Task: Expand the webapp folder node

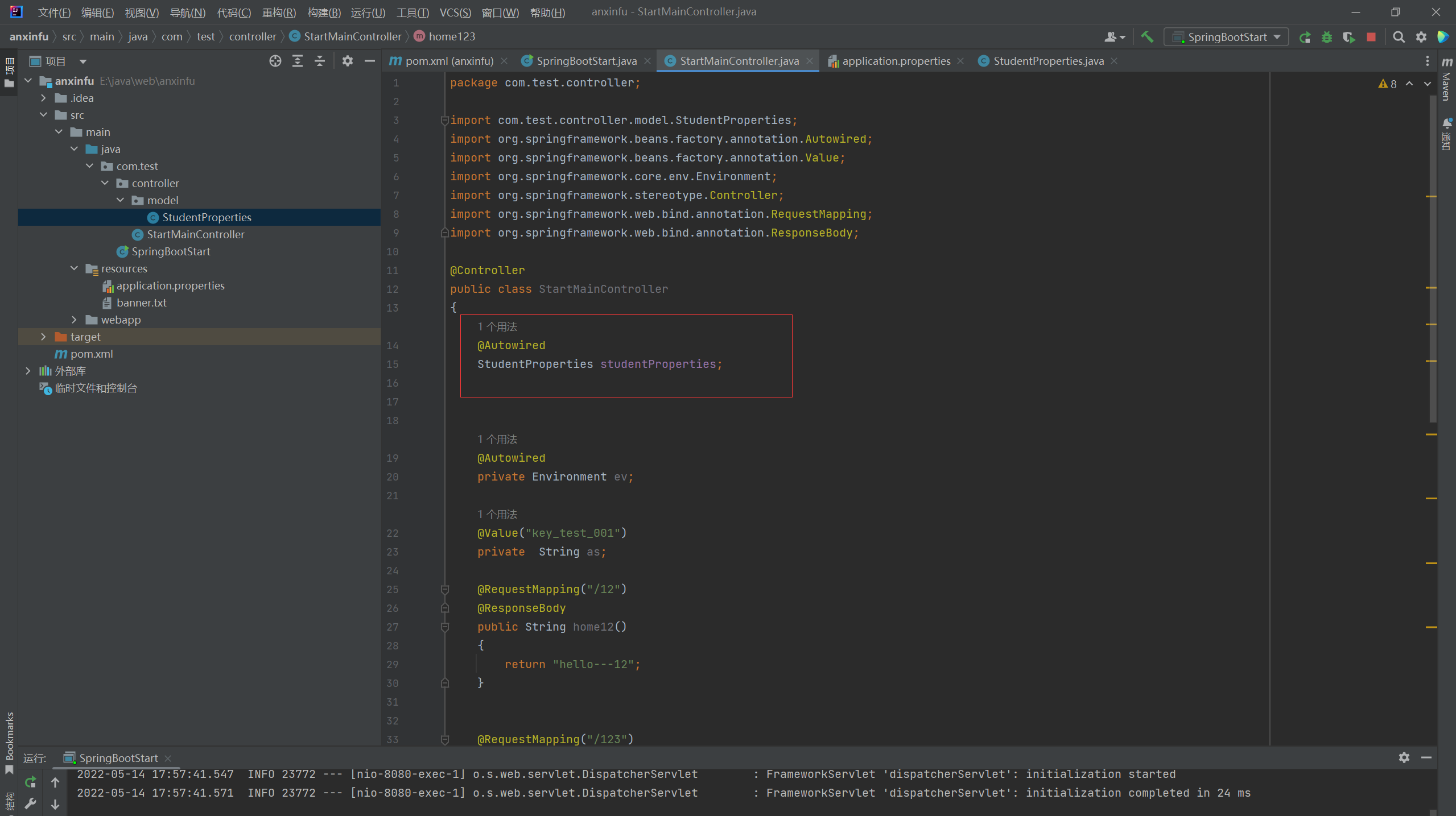Action: coord(74,320)
